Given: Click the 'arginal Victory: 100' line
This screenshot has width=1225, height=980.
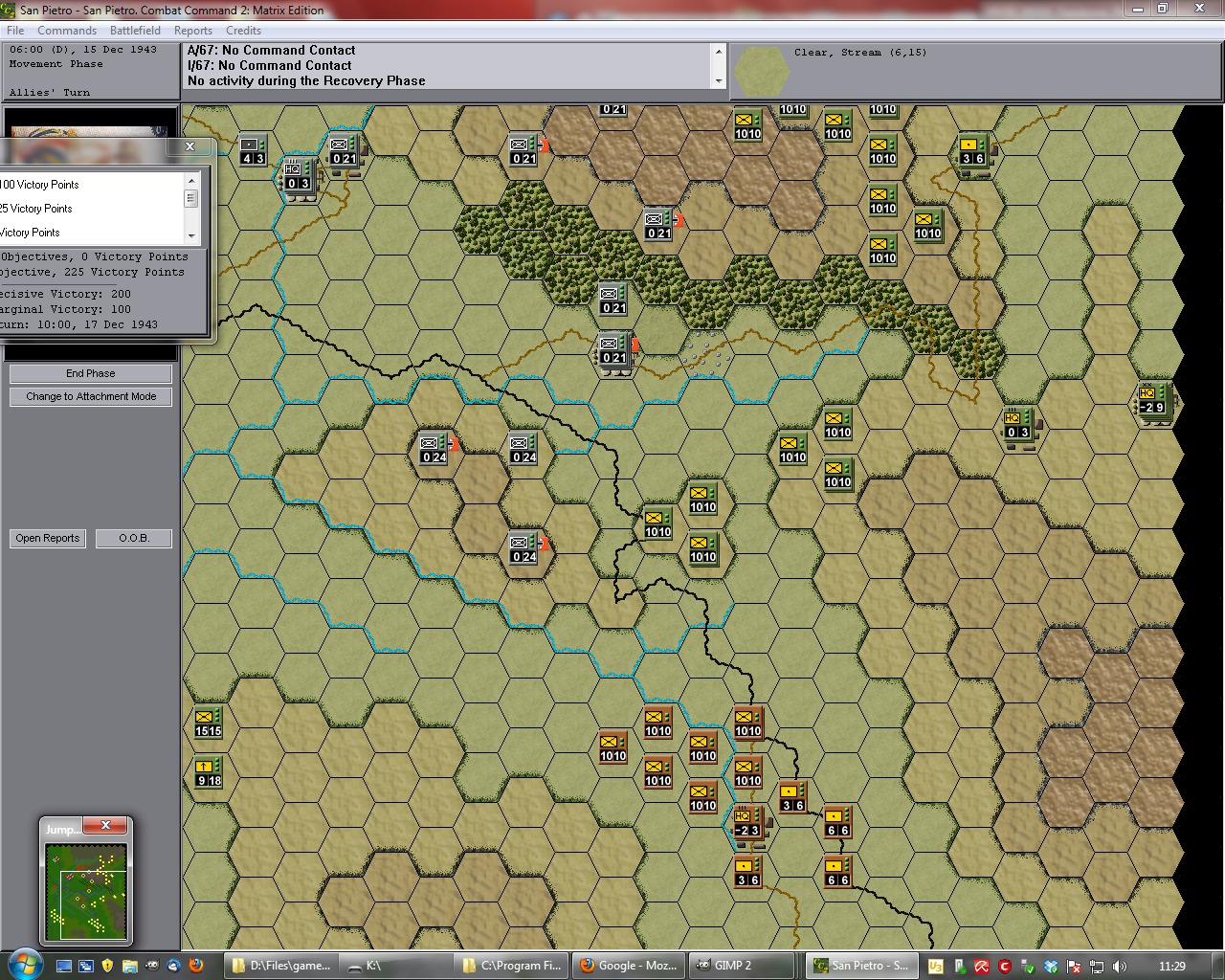Looking at the screenshot, I should [x=66, y=310].
